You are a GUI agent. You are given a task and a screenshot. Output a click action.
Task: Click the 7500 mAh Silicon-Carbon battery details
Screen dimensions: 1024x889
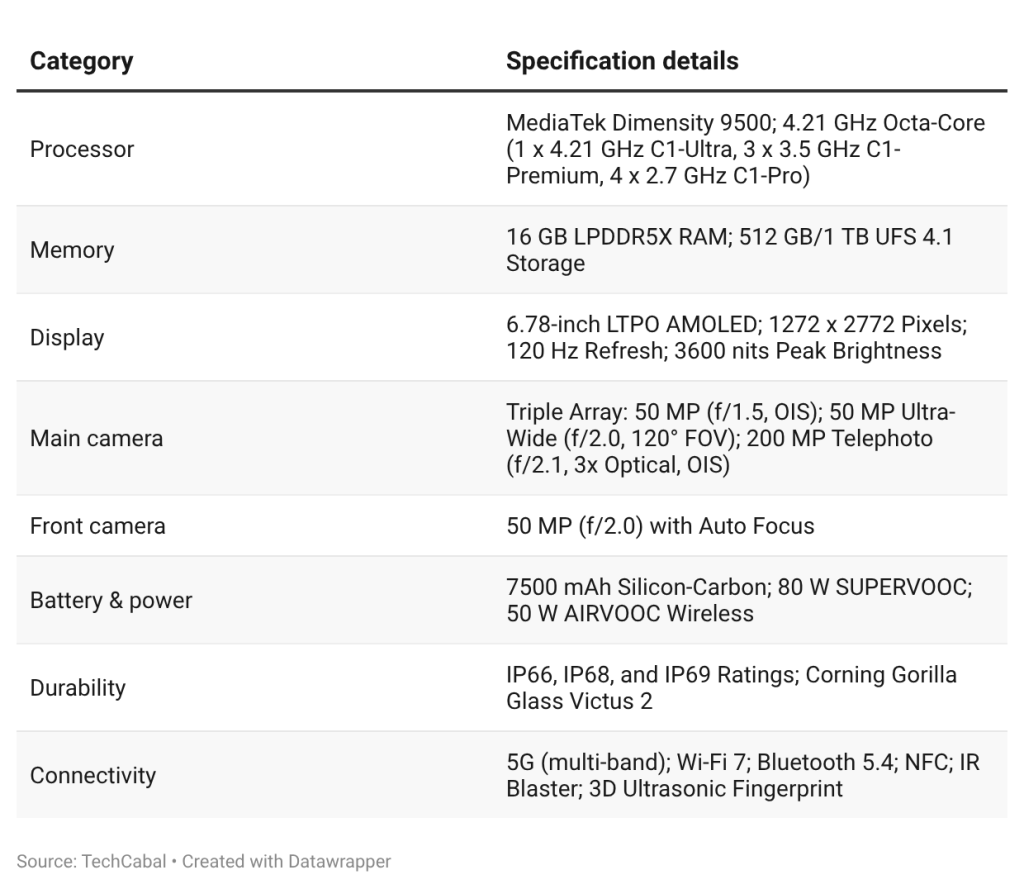coord(738,601)
